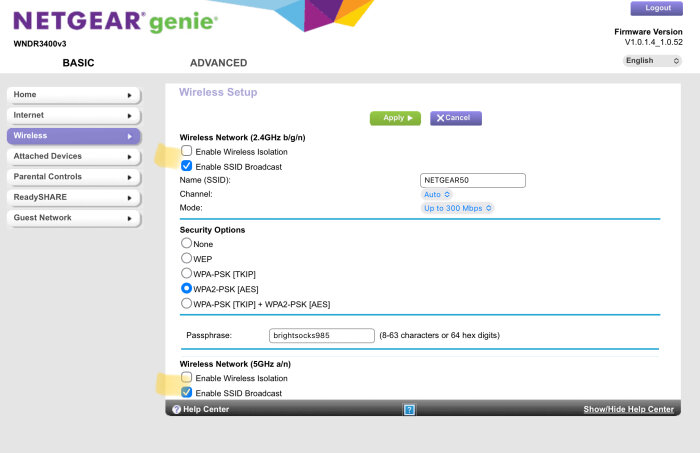The height and width of the screenshot is (453, 700).
Task: Select the WEP security option
Action: coord(186,258)
